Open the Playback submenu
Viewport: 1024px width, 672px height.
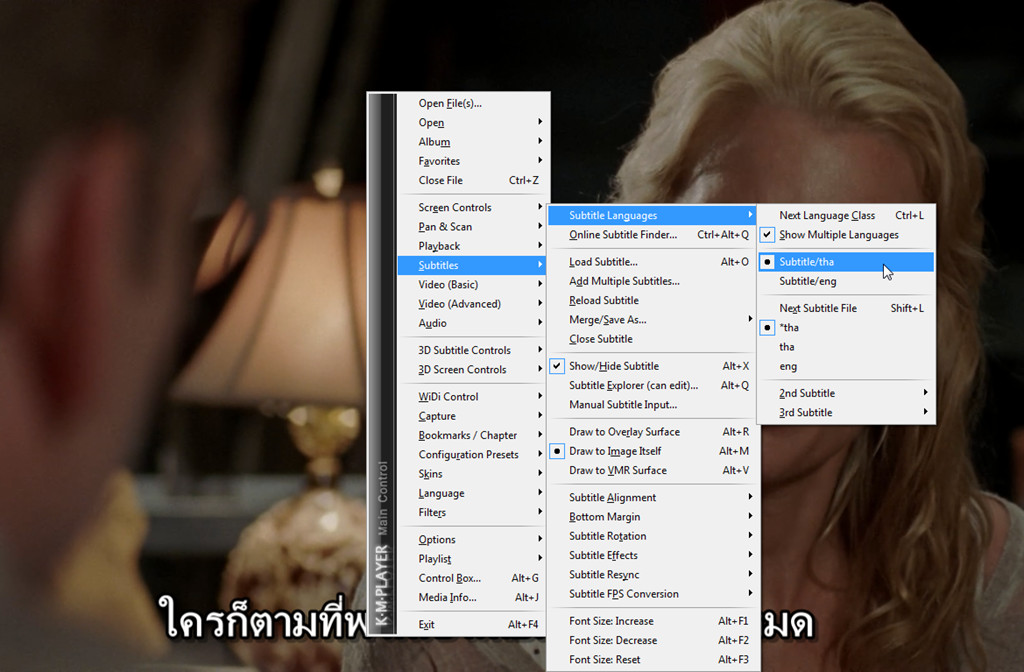[x=472, y=246]
